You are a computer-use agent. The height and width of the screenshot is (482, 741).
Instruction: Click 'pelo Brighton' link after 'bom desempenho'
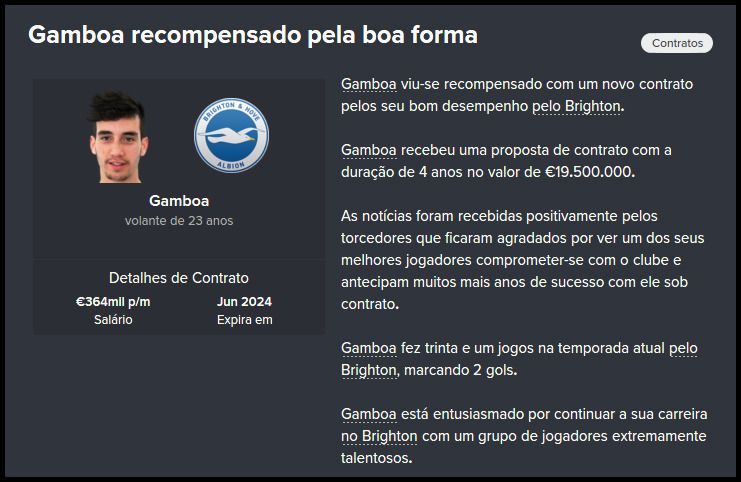pyautogui.click(x=577, y=105)
